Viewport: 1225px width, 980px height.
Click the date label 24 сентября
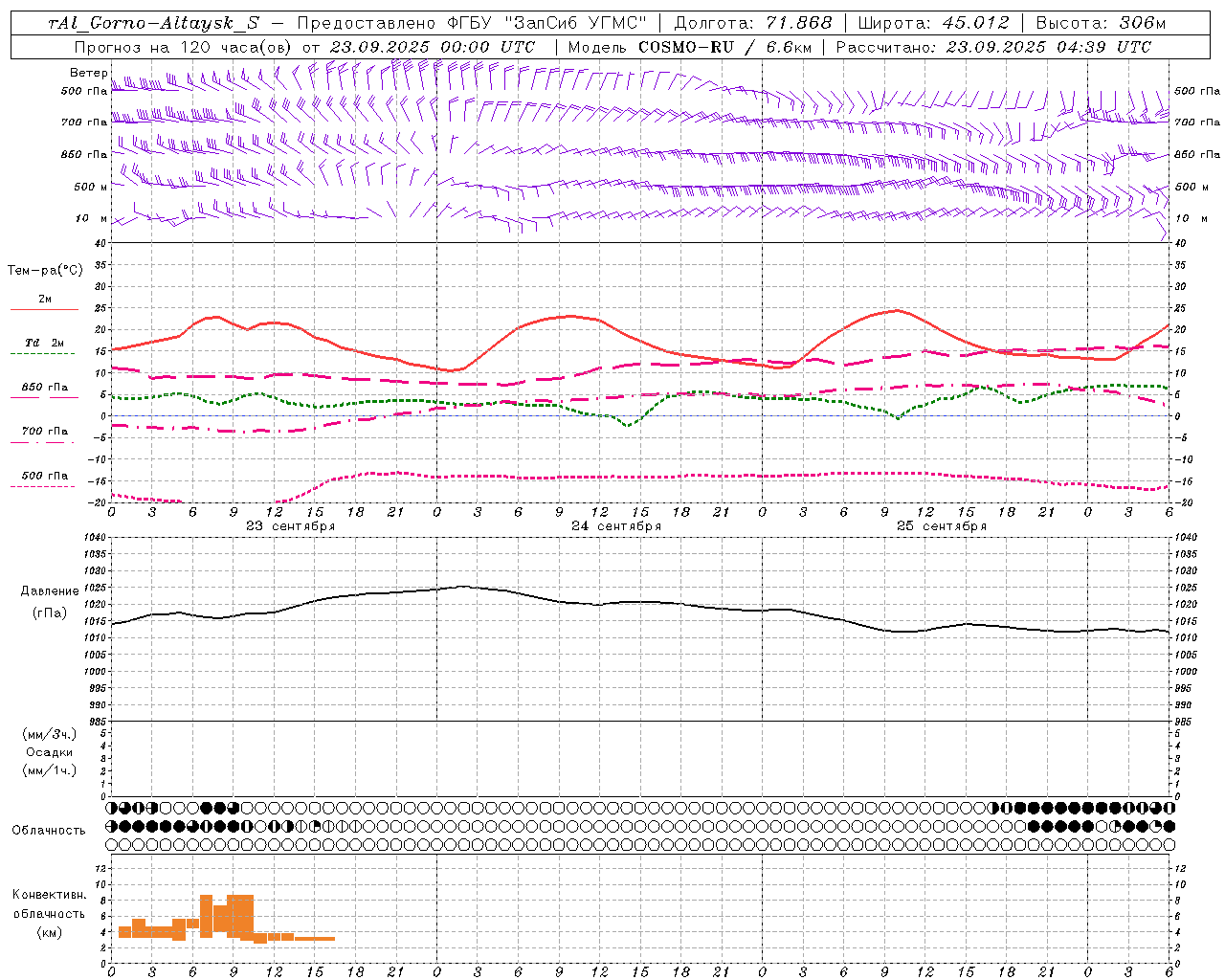616,525
